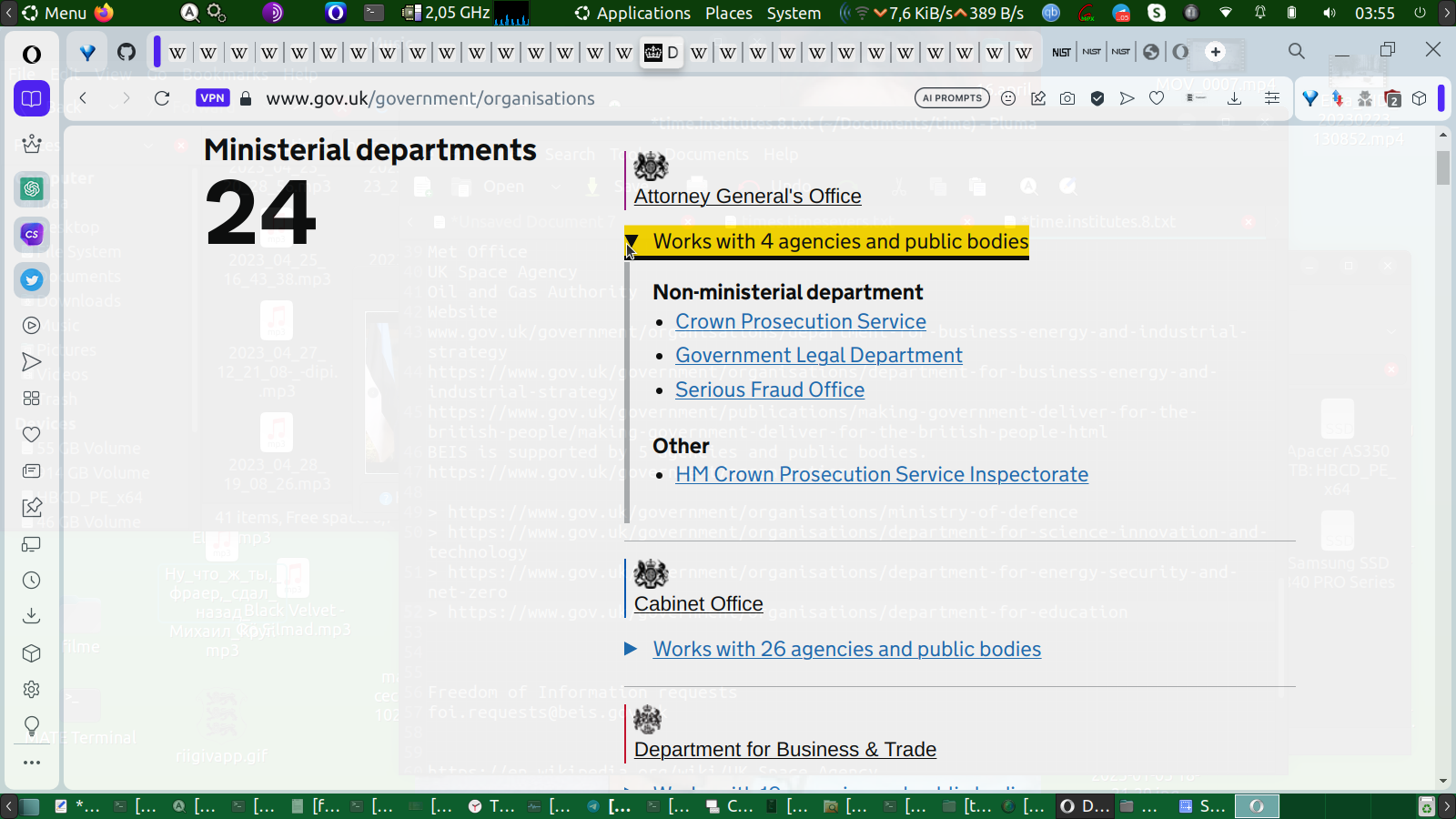Click the 'Ministerial departments' heading
Viewport: 1456px width, 819px height.
pos(370,150)
